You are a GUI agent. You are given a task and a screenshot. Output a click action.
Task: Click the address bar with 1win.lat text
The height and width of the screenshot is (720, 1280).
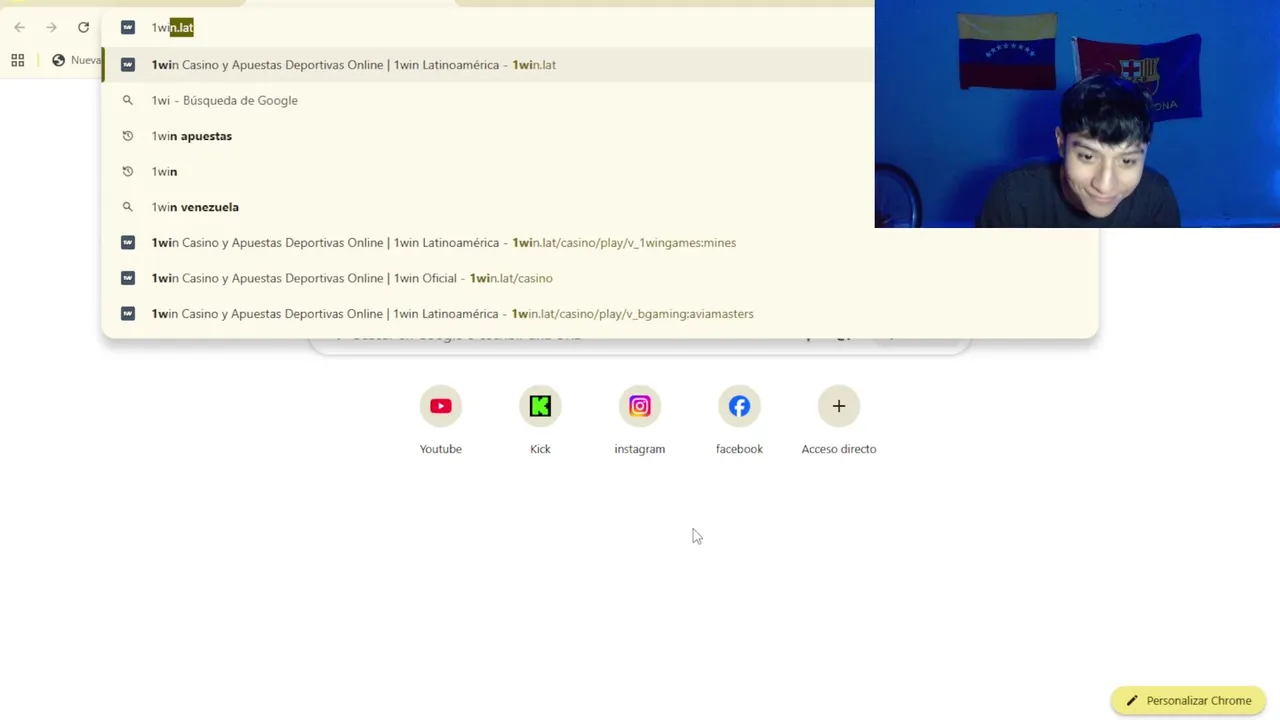pos(490,27)
